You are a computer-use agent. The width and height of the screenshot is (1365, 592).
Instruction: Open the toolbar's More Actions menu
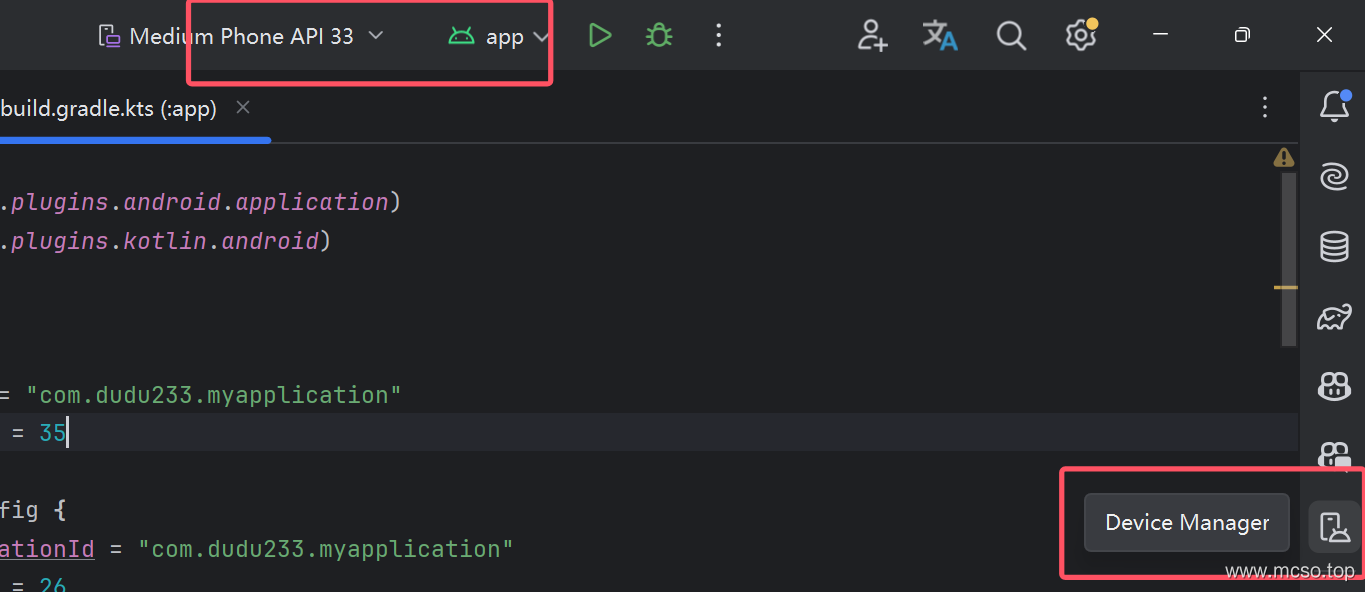click(x=718, y=36)
